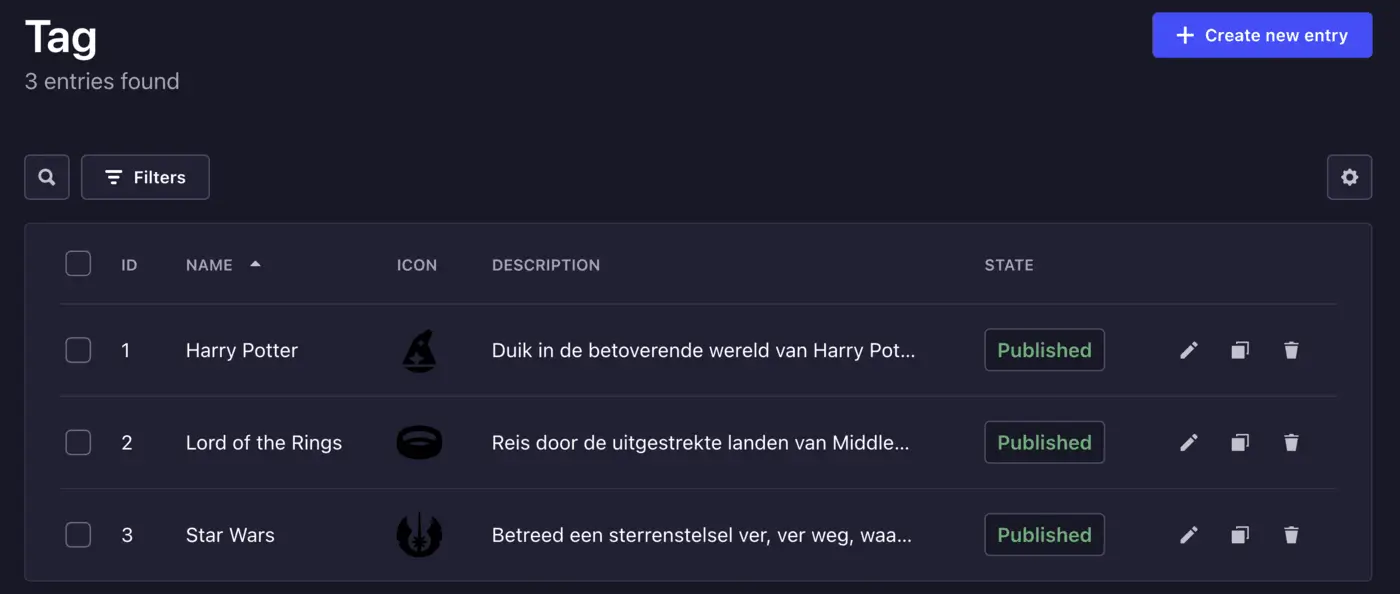Open the search icon button
The height and width of the screenshot is (594, 1400).
coord(47,177)
